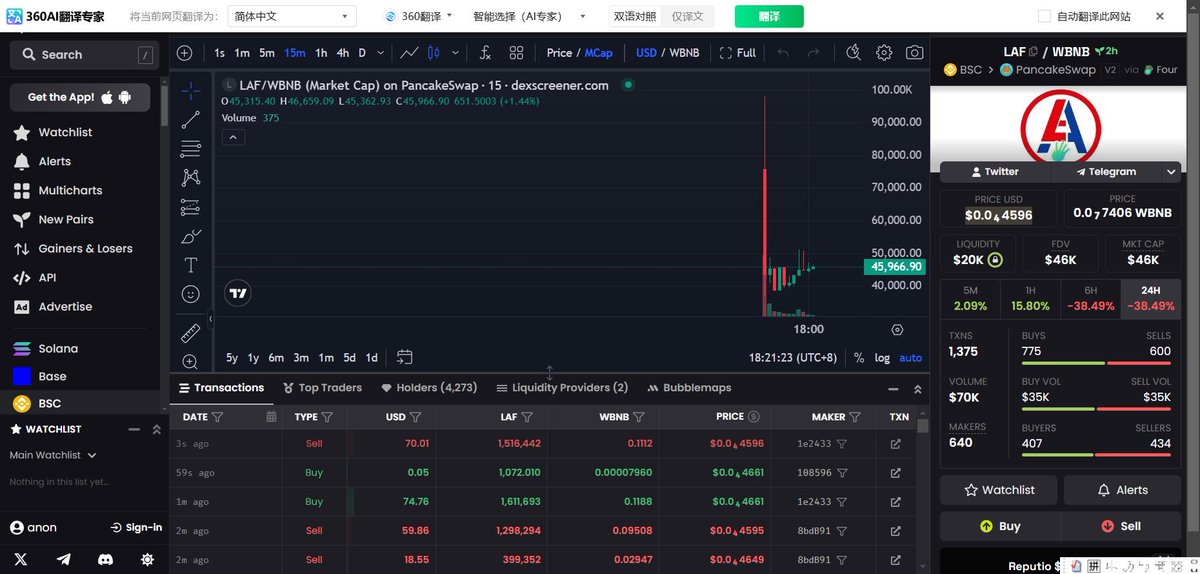The width and height of the screenshot is (1200, 574).
Task: Select the pattern drawing tool
Action: click(x=191, y=178)
